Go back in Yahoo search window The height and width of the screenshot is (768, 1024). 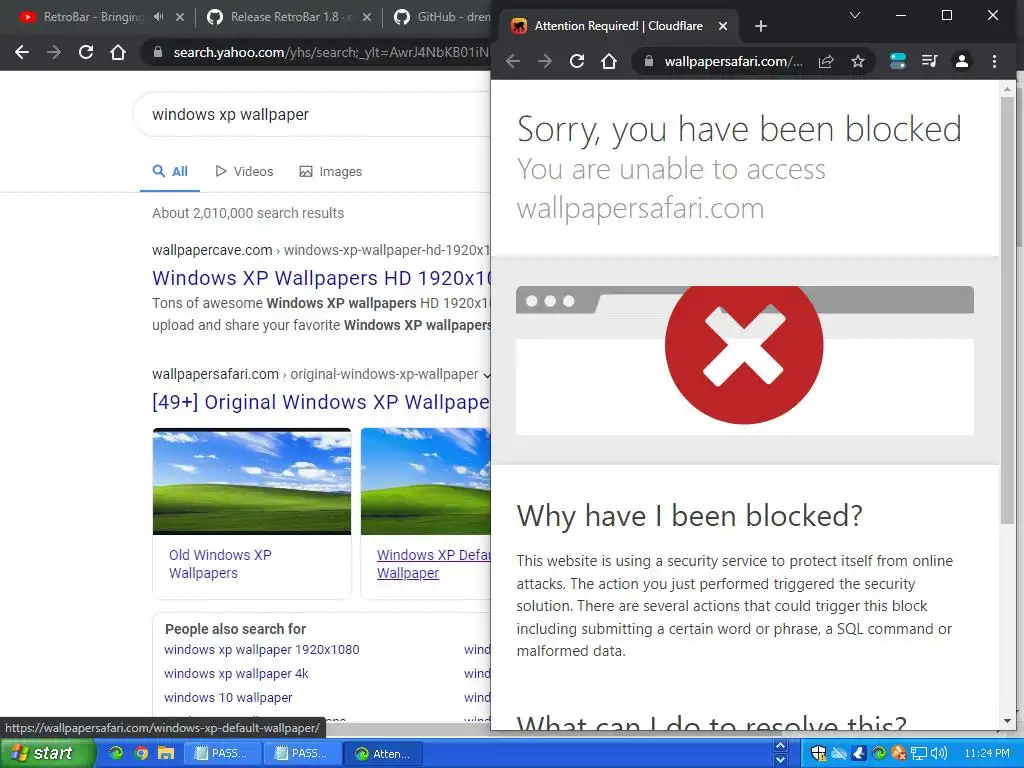click(x=22, y=52)
